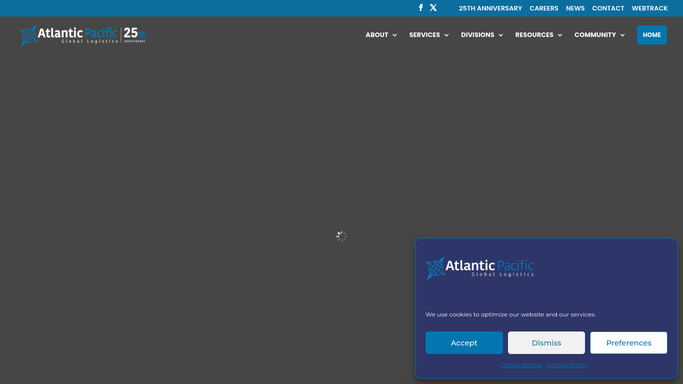The height and width of the screenshot is (384, 683).
Task: Click the Atlantic Pacific logo in cookie banner
Action: [x=480, y=268]
